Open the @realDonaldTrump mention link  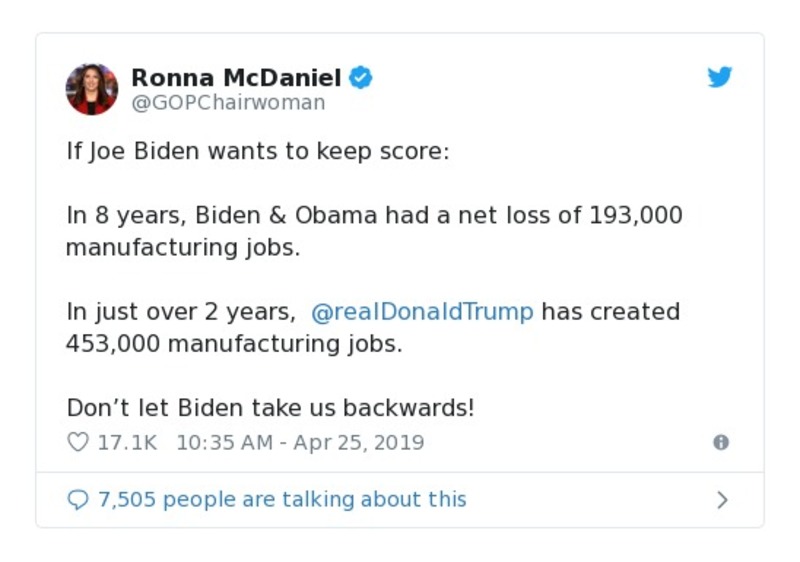[x=422, y=311]
